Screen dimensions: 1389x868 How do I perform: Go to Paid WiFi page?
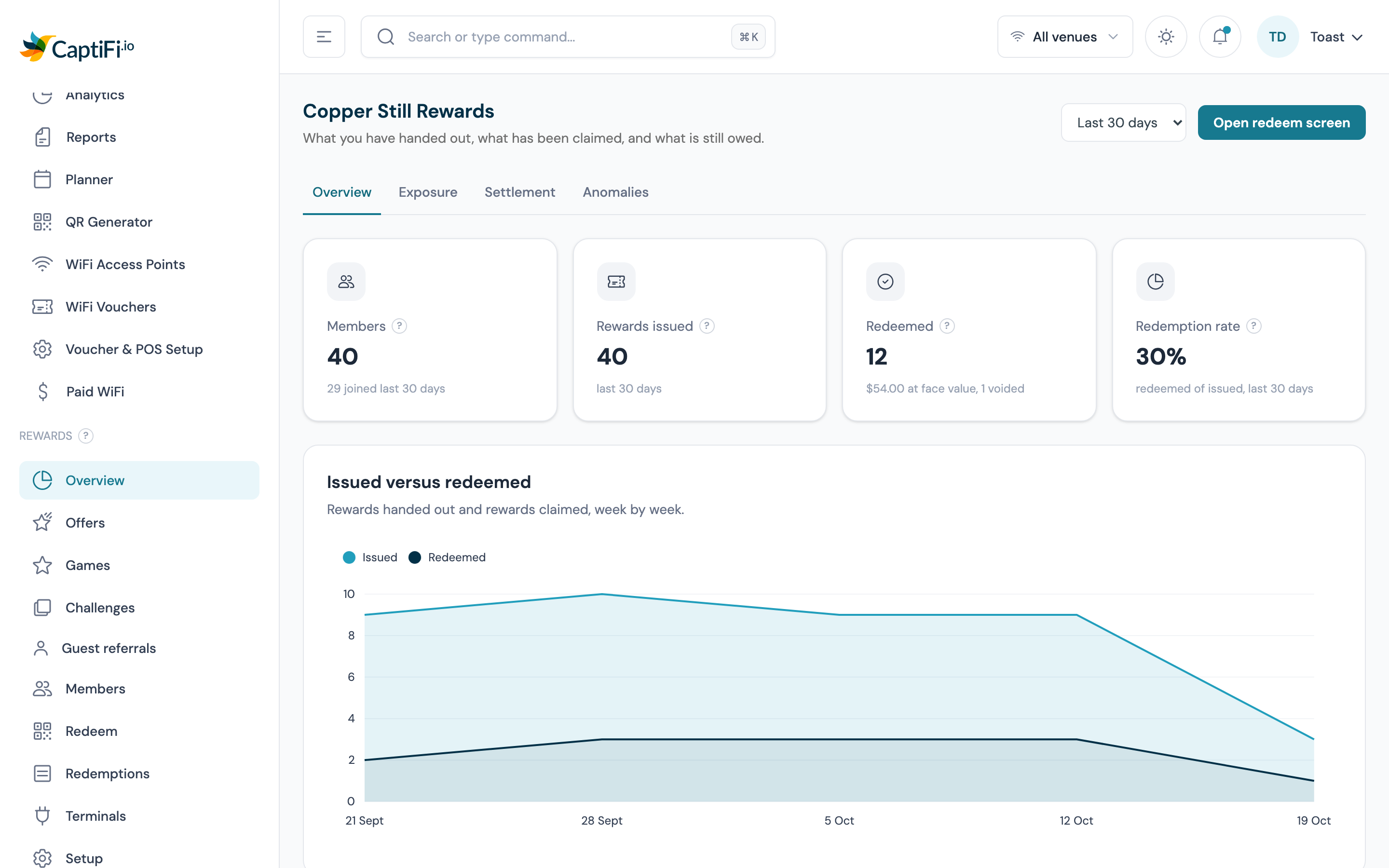point(139,392)
